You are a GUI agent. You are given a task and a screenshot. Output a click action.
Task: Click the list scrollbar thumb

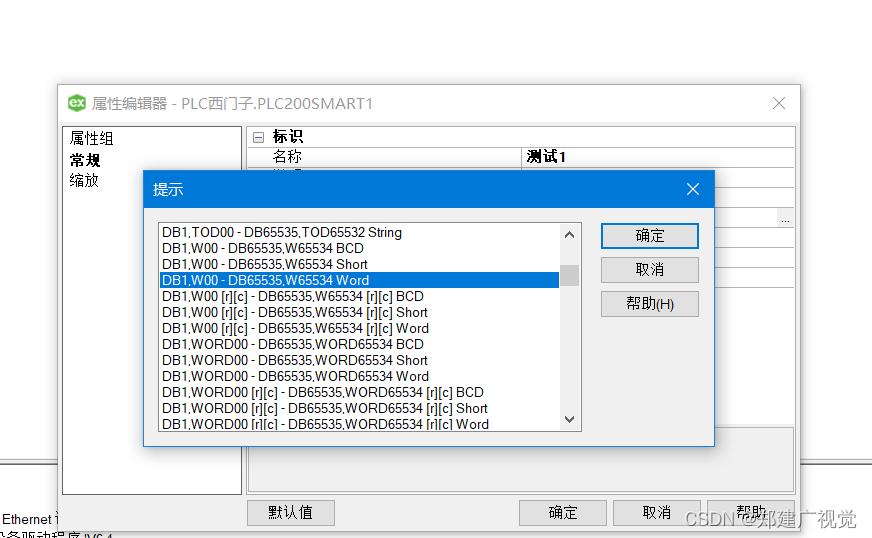click(x=569, y=275)
